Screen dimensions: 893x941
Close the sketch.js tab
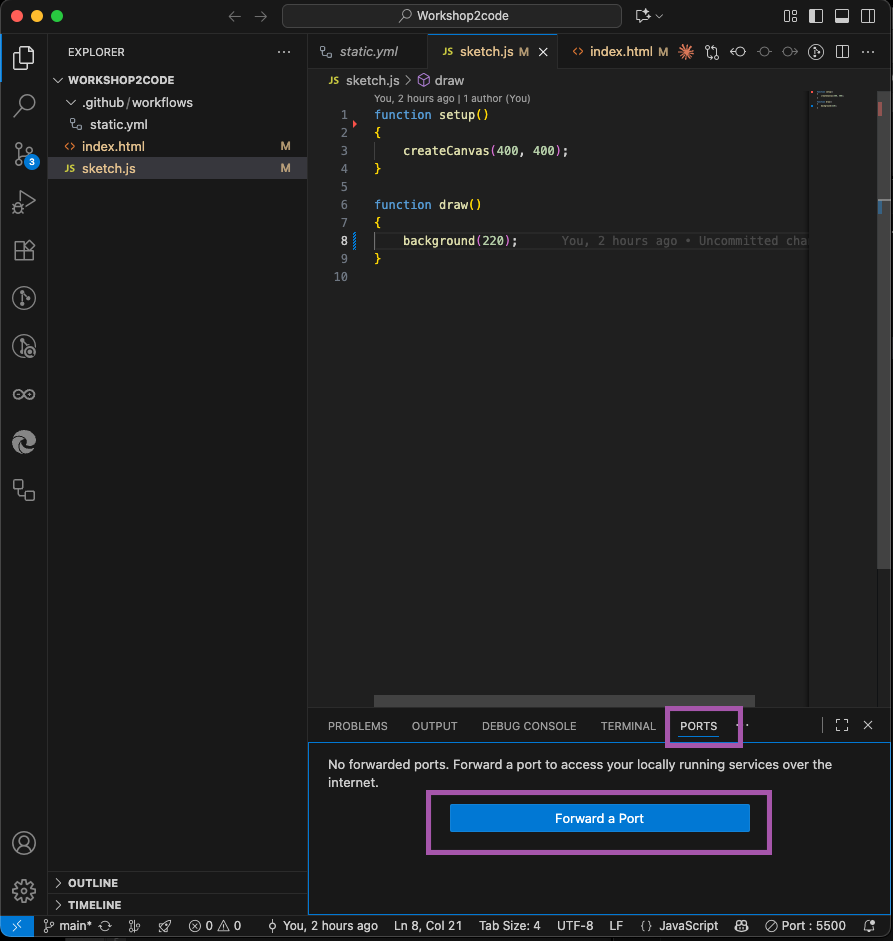pyautogui.click(x=543, y=52)
